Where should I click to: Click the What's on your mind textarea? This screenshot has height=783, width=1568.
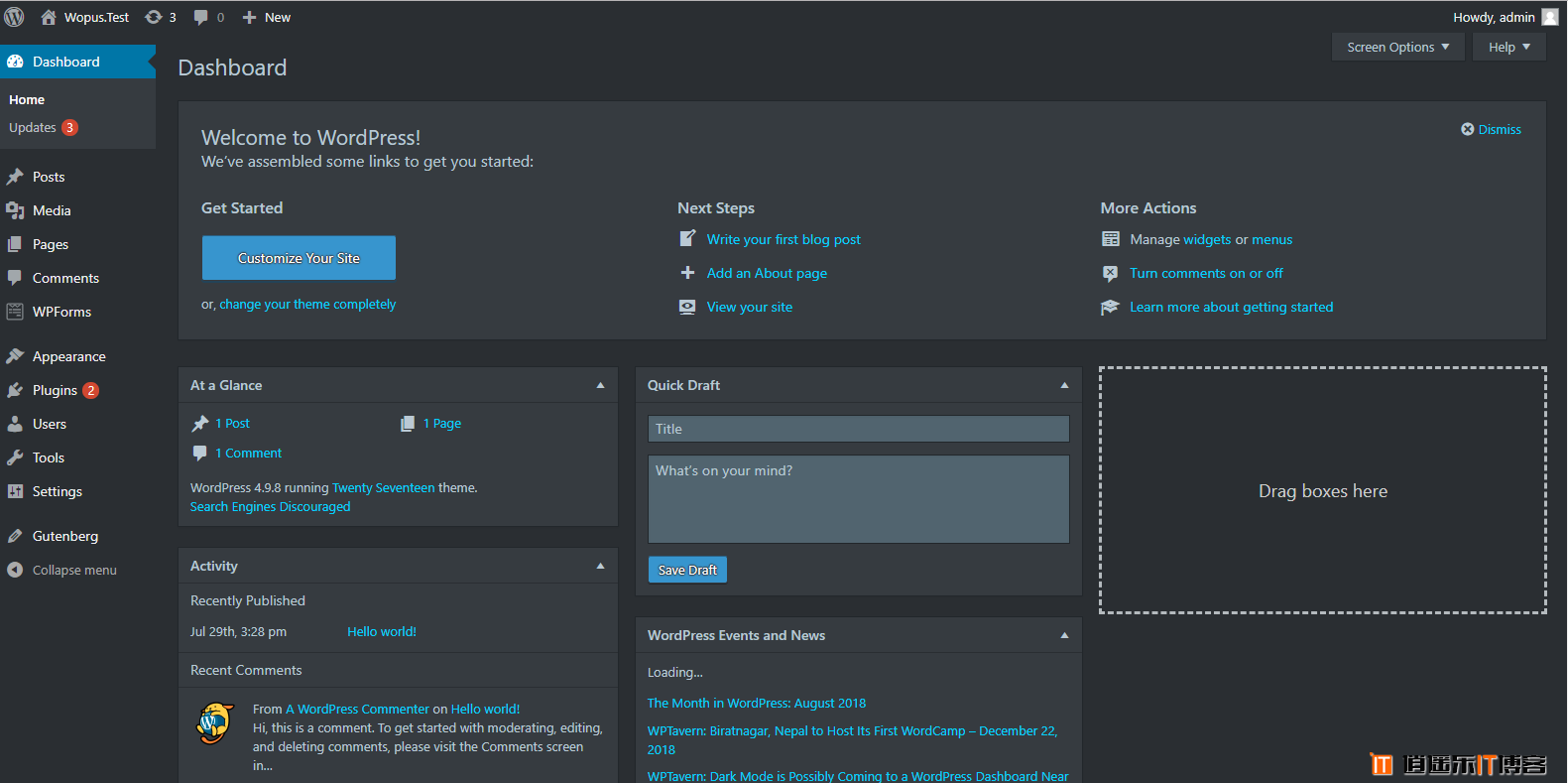point(859,499)
